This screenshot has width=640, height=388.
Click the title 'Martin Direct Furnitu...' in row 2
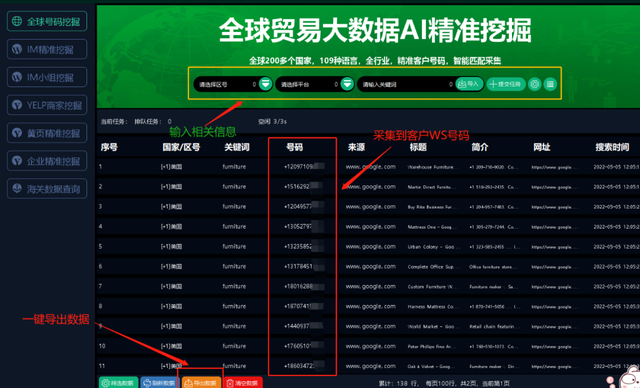[x=431, y=187]
